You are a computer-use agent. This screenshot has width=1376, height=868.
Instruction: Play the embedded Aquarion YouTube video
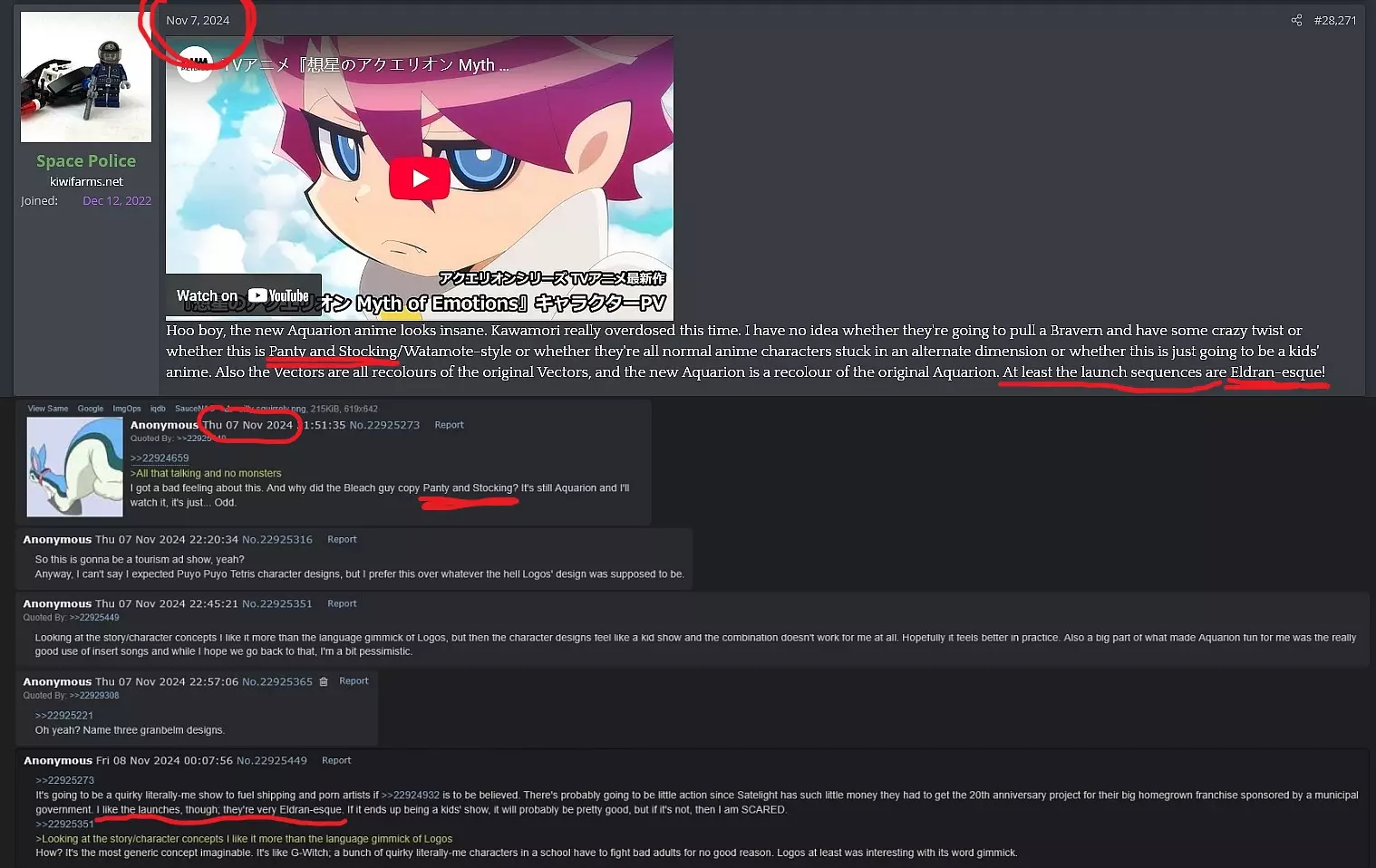[420, 178]
